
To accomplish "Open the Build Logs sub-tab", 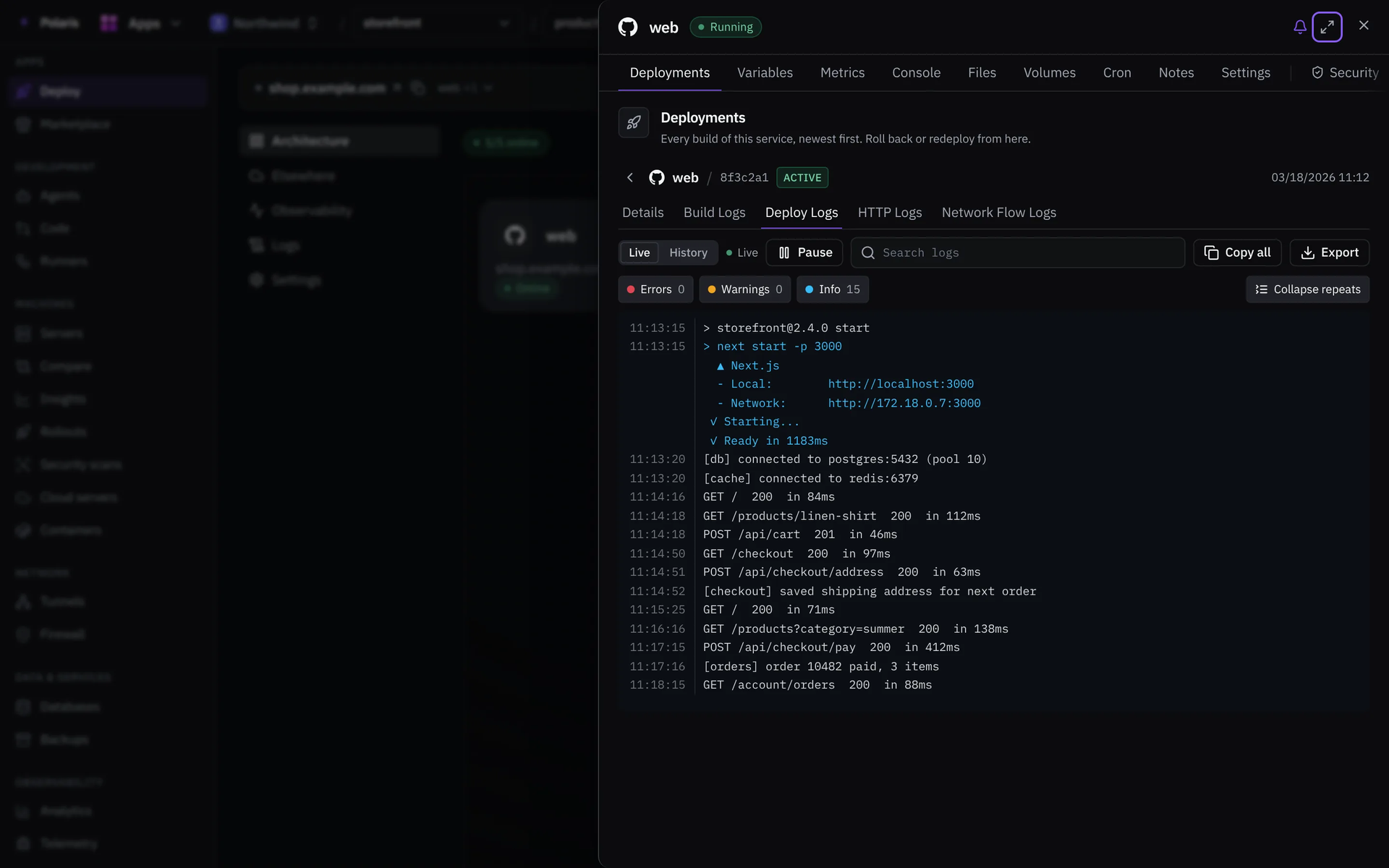I will (714, 212).
